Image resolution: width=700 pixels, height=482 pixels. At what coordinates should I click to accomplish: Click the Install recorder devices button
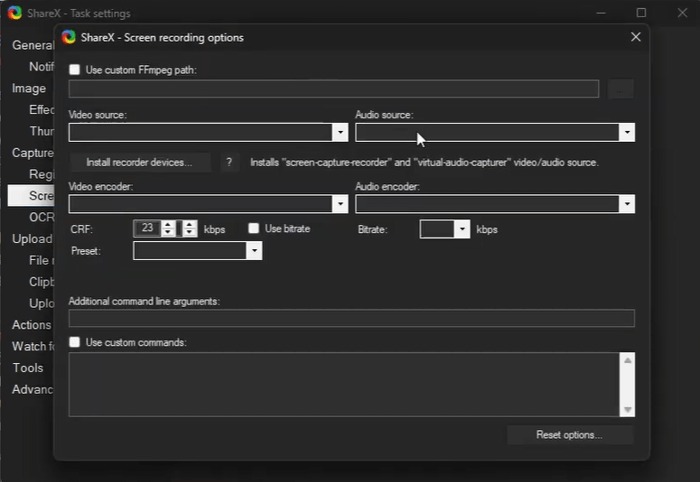pyautogui.click(x=141, y=162)
